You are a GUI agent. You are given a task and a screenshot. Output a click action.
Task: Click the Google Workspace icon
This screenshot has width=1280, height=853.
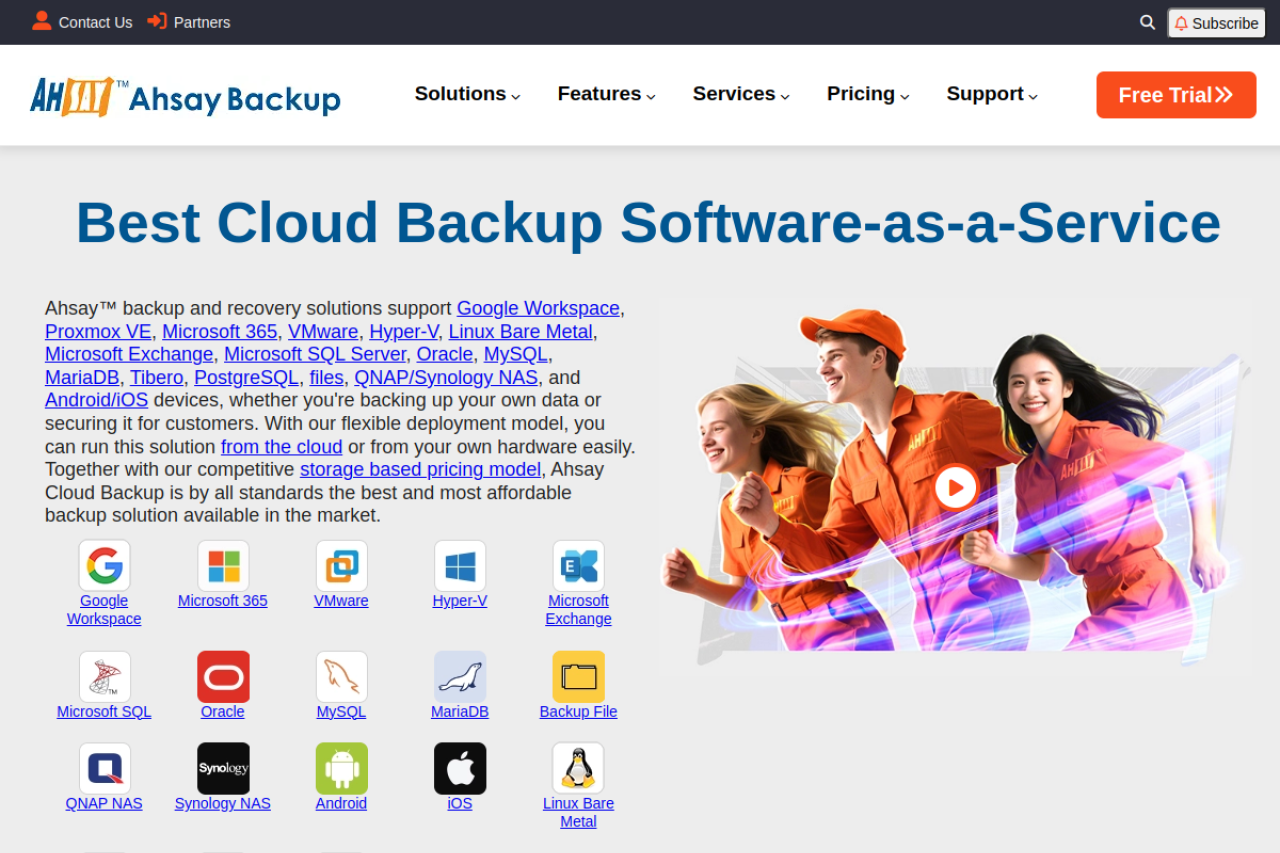pyautogui.click(x=104, y=566)
